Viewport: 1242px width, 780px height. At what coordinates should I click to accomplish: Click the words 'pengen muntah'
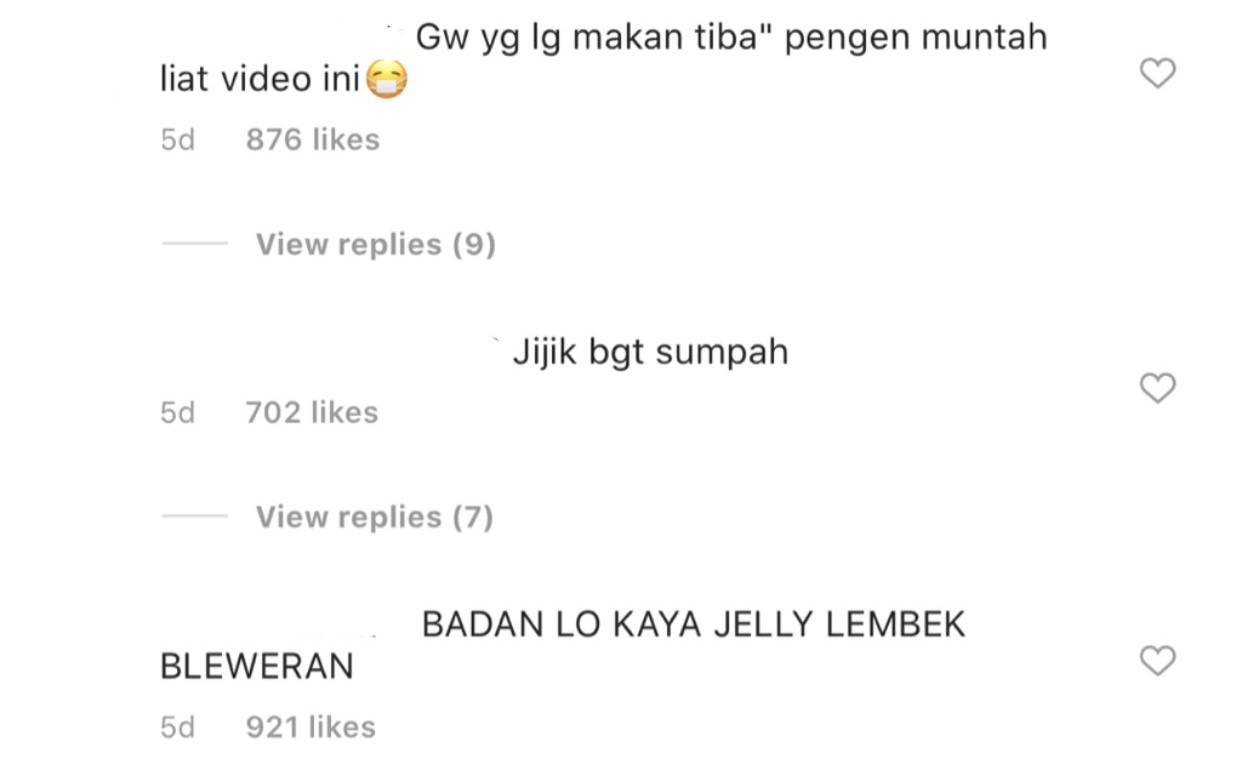916,38
